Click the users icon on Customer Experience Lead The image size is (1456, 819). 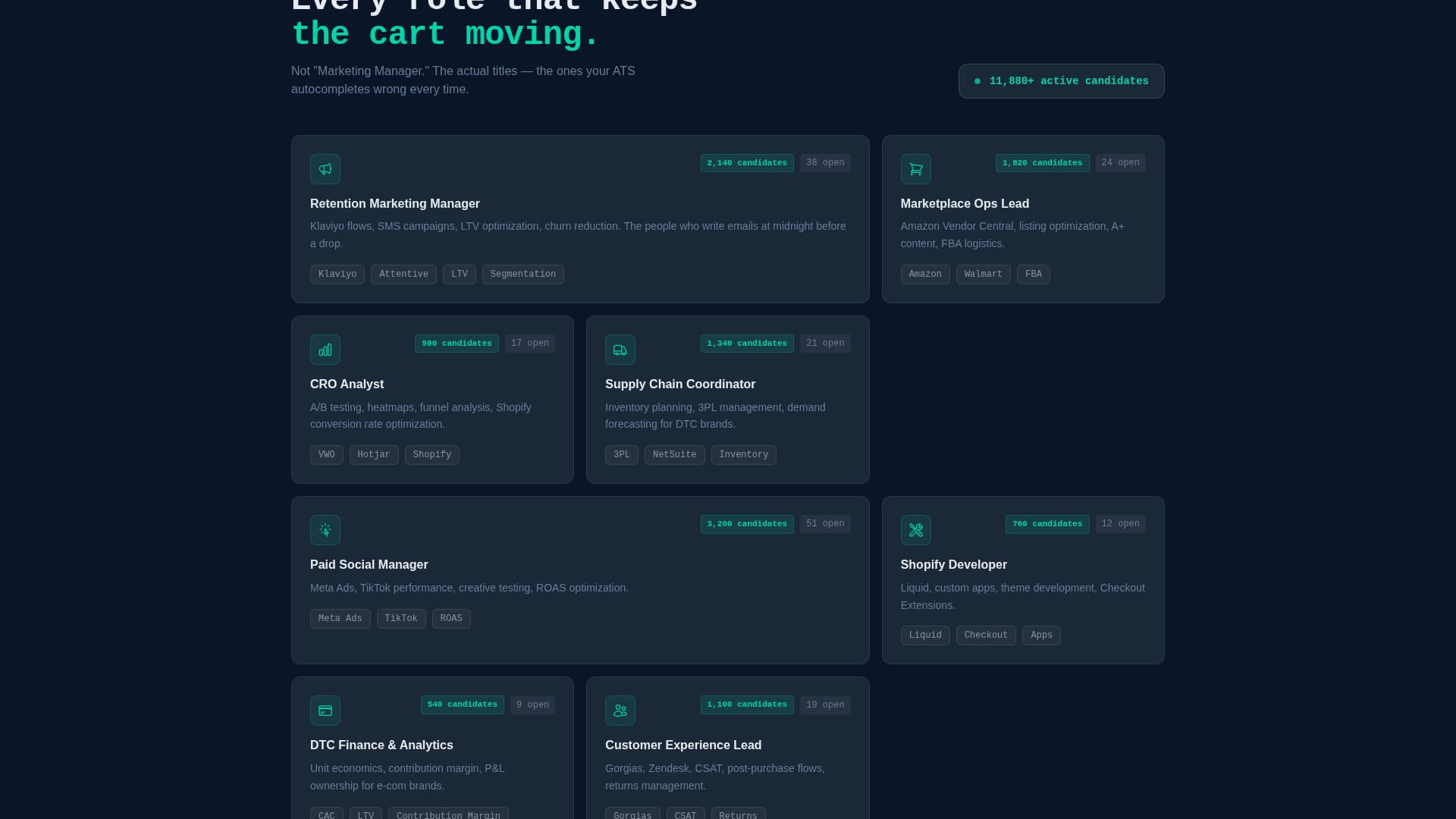click(620, 711)
